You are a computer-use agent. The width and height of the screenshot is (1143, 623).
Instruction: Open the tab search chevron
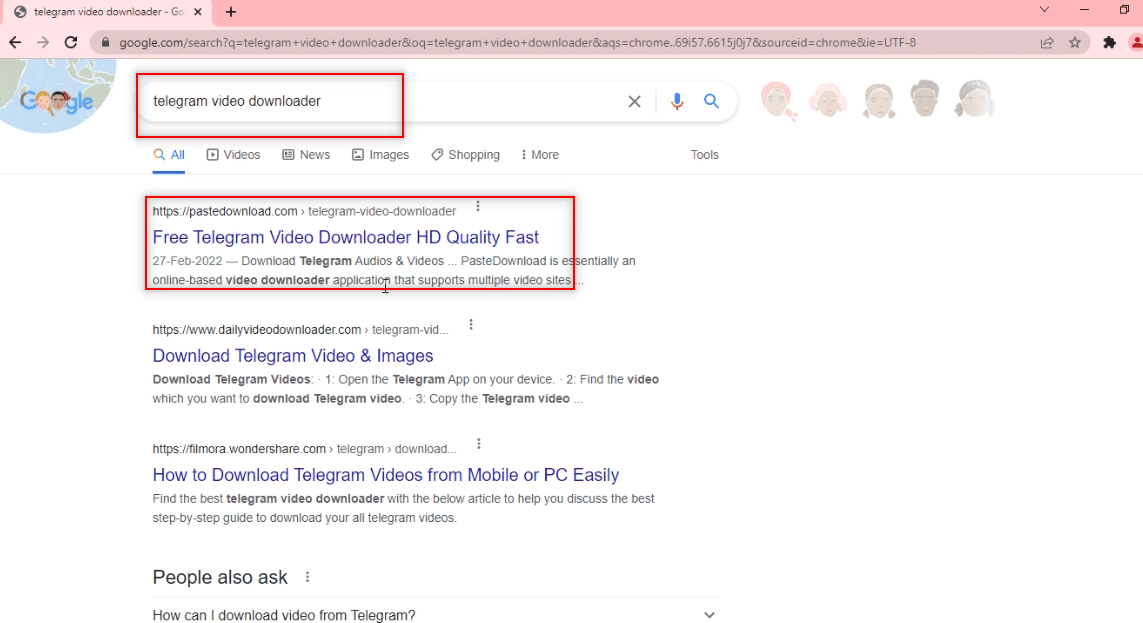point(1044,10)
